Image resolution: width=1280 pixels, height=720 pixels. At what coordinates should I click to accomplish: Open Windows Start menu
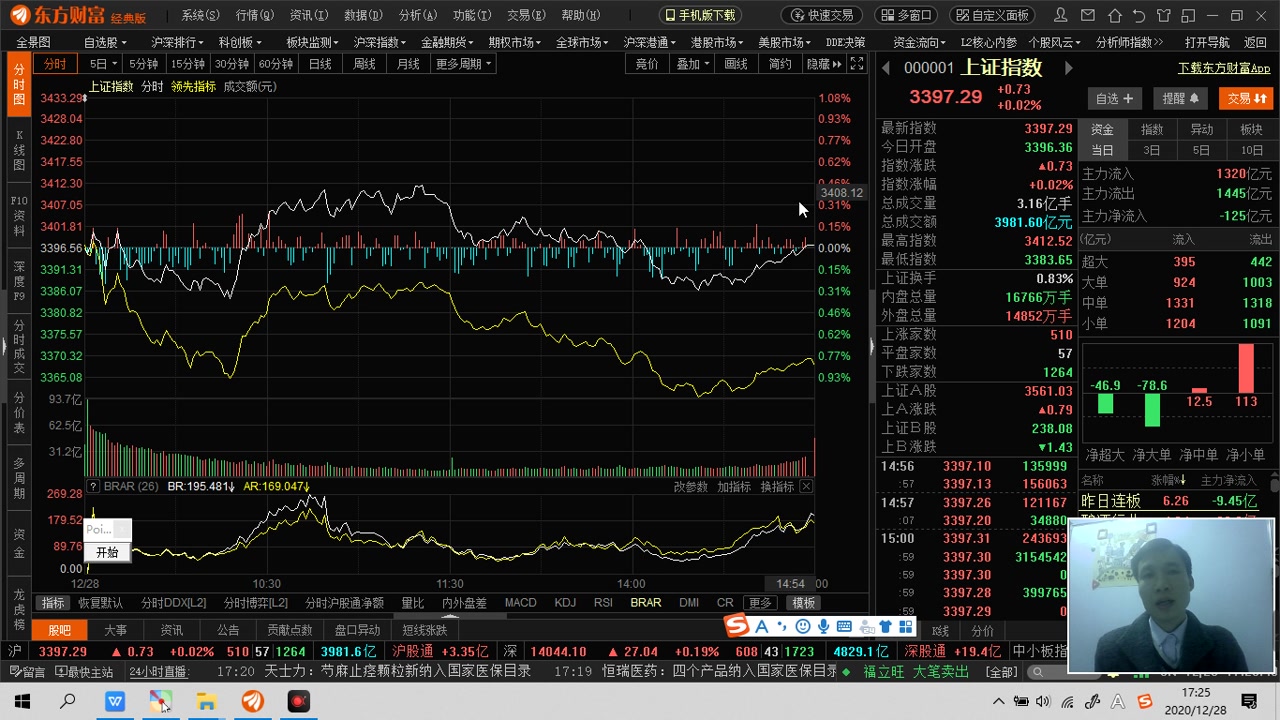click(x=22, y=702)
